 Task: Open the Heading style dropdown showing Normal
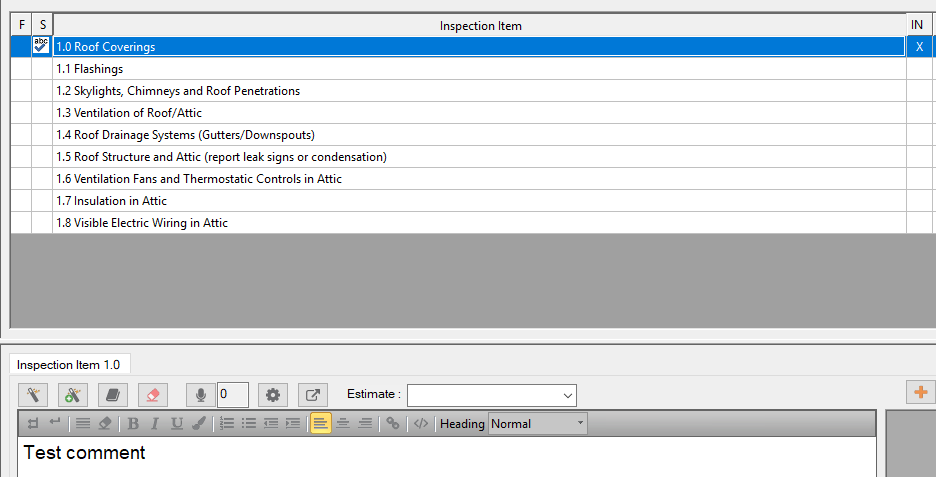537,424
